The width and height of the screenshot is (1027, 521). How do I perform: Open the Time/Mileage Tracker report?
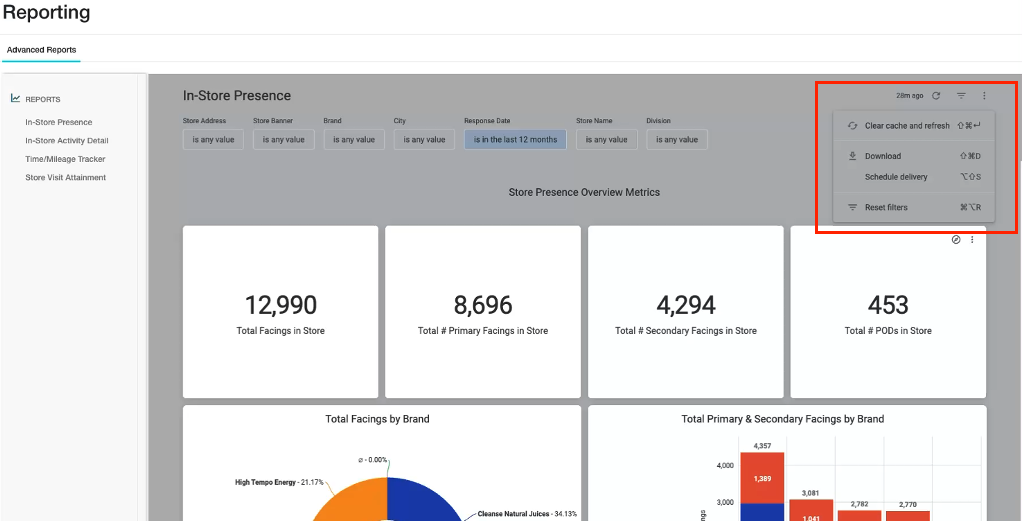[x=65, y=159]
